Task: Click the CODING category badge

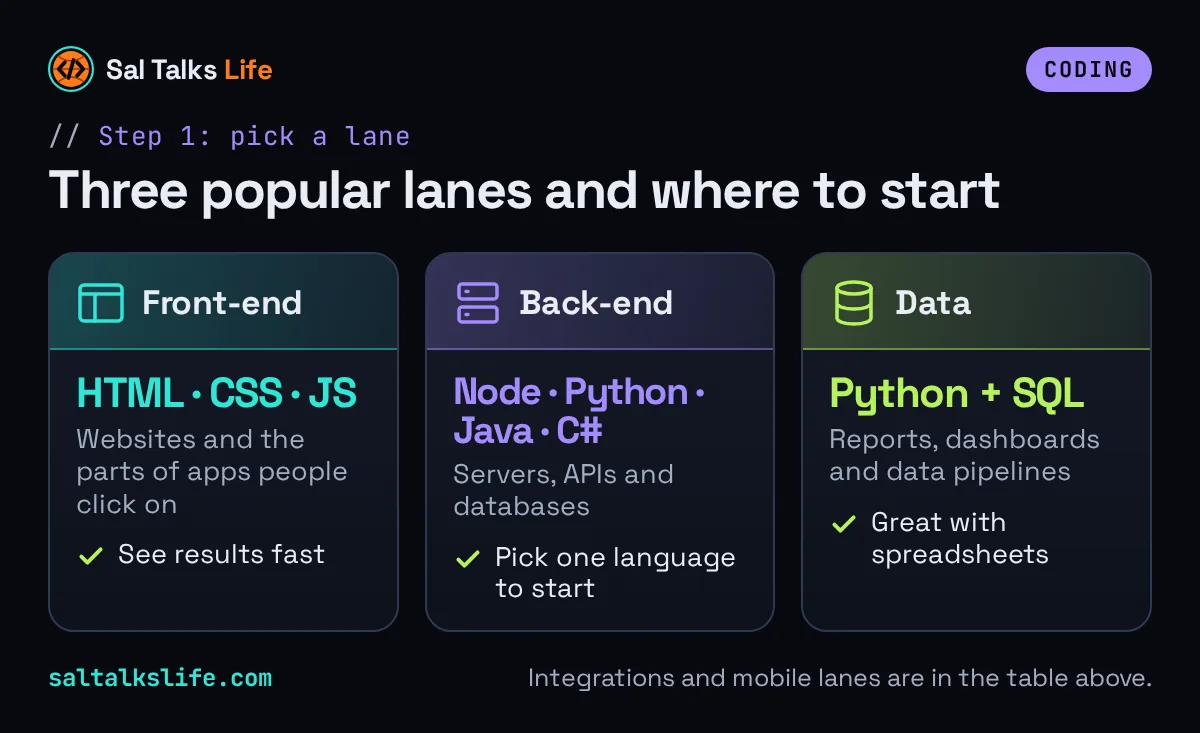Action: (x=1088, y=70)
